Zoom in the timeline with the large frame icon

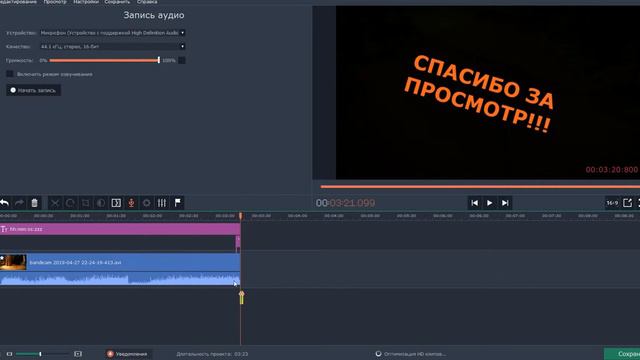click(x=78, y=354)
